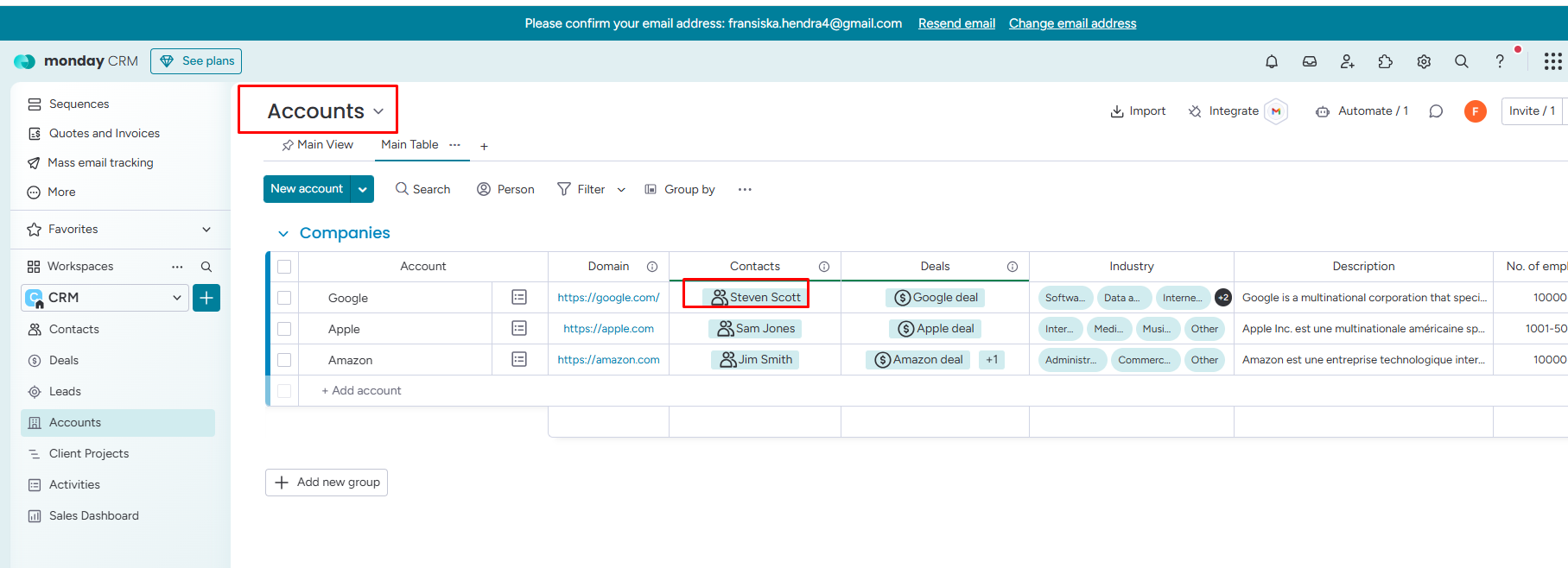Expand the Favorites section chevron

pos(206,230)
